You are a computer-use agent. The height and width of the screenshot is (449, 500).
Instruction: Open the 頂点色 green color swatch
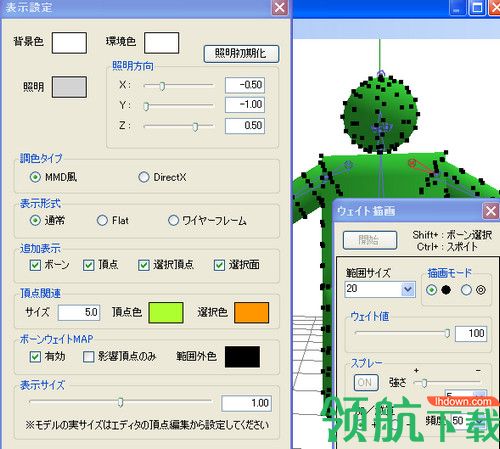pyautogui.click(x=166, y=313)
